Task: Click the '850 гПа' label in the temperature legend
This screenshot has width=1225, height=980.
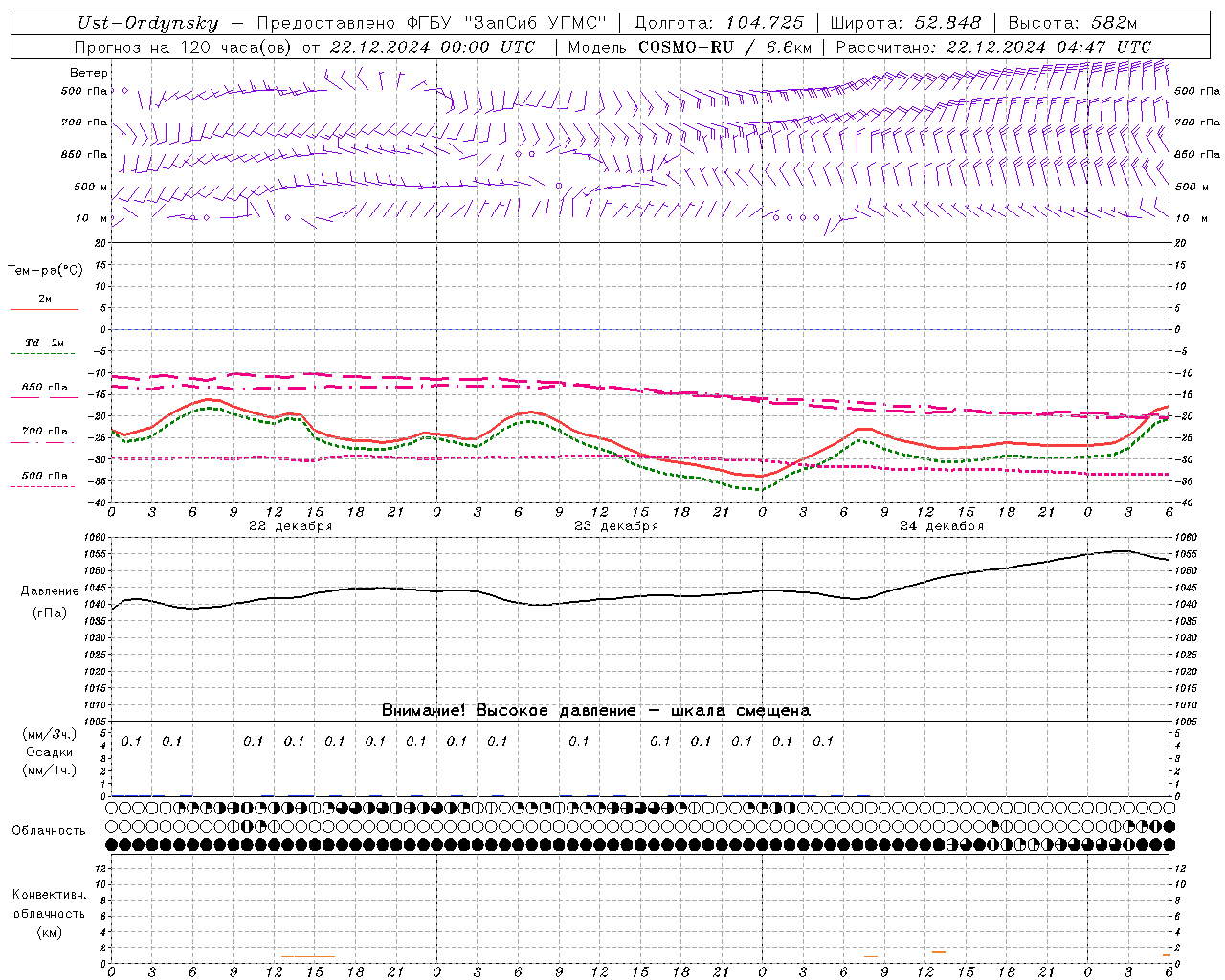Action: [x=45, y=388]
